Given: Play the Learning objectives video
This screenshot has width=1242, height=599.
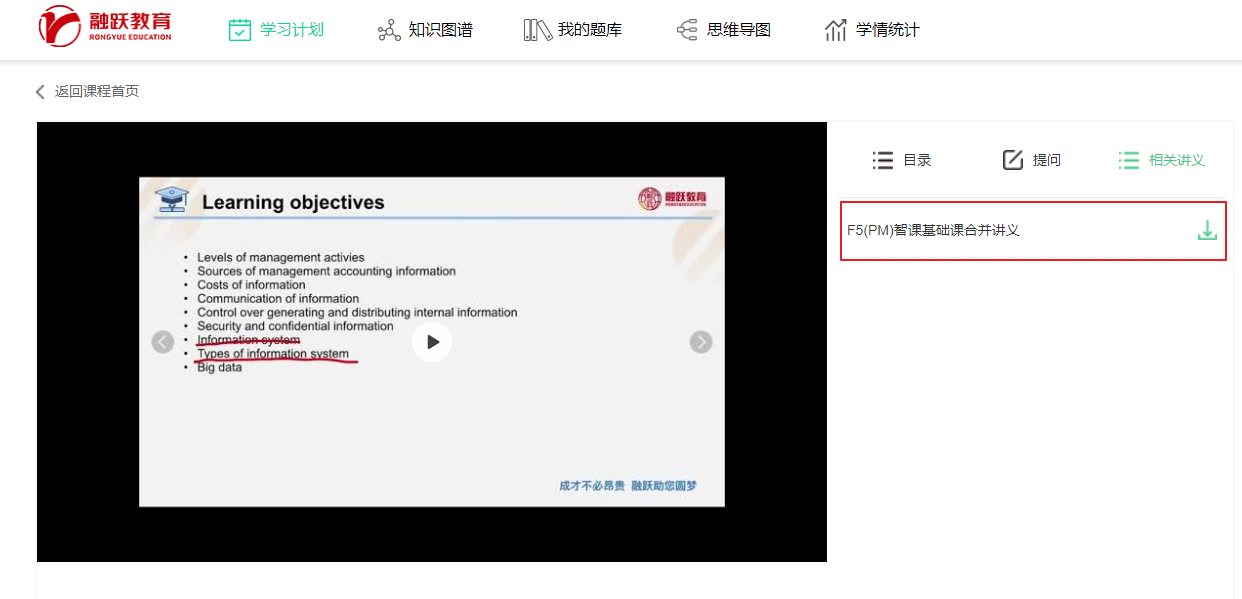Looking at the screenshot, I should (x=432, y=342).
